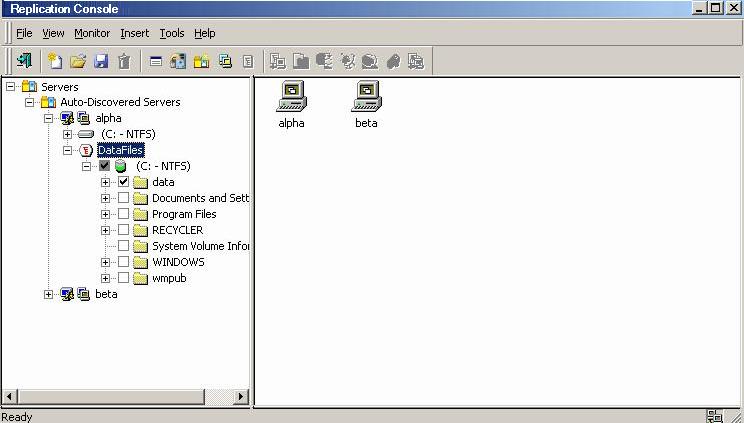Click the green volume cylinder icon
The image size is (744, 423).
121,166
